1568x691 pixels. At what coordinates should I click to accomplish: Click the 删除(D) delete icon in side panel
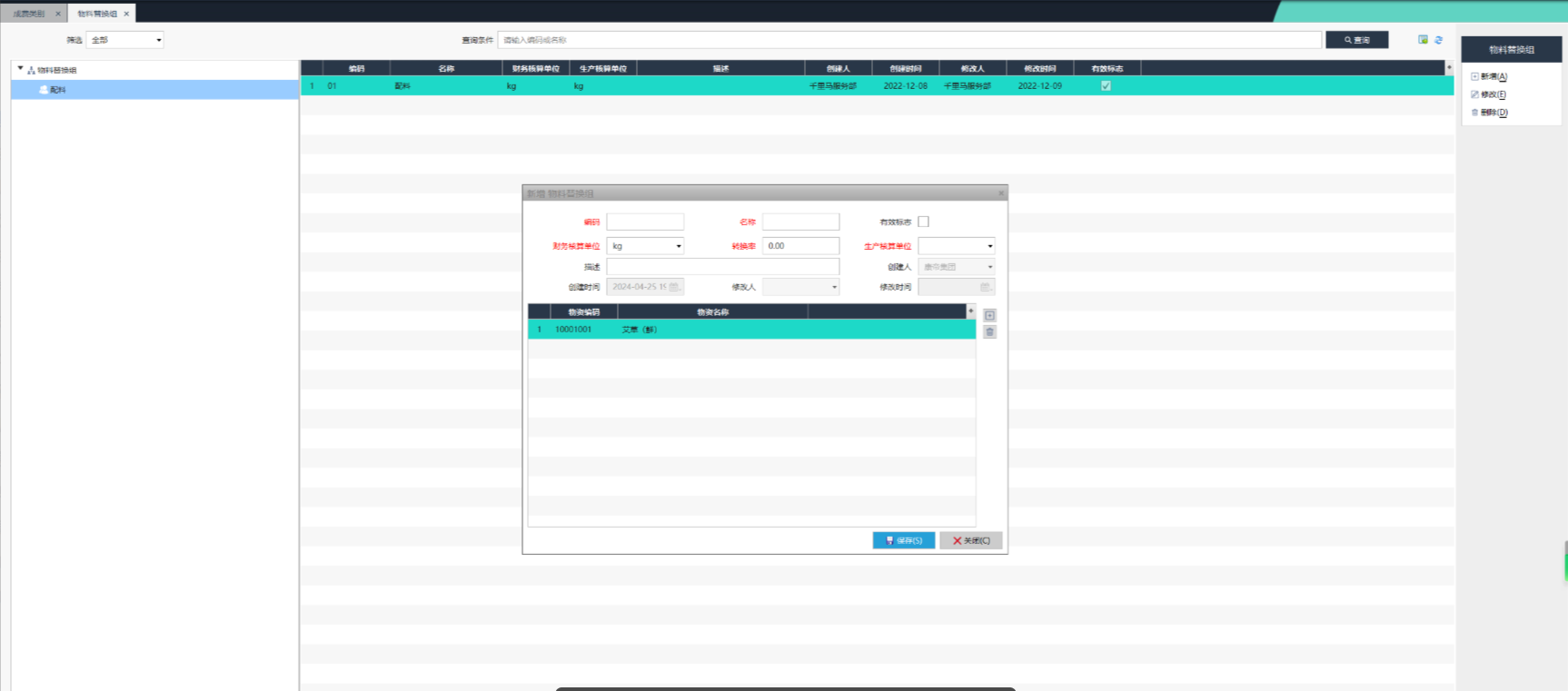[1474, 113]
